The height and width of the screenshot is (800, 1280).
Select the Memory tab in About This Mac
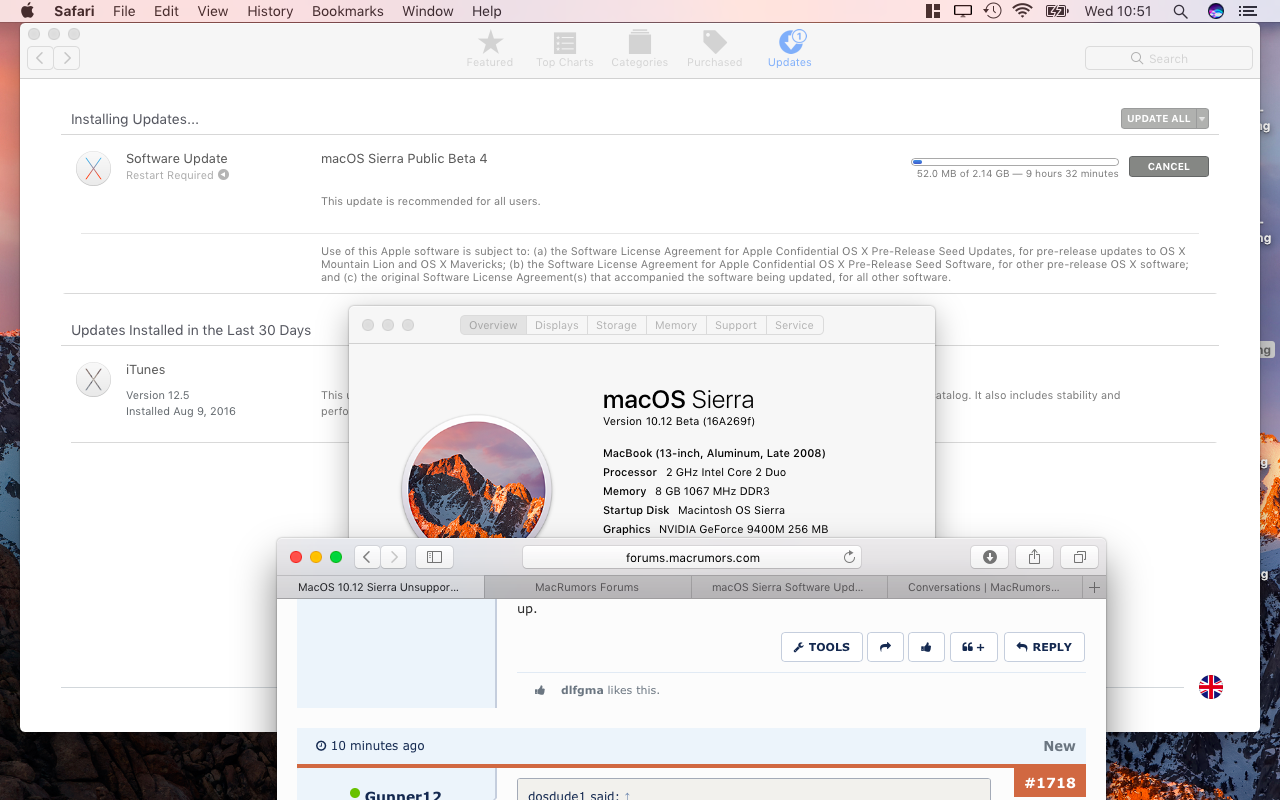click(x=676, y=325)
